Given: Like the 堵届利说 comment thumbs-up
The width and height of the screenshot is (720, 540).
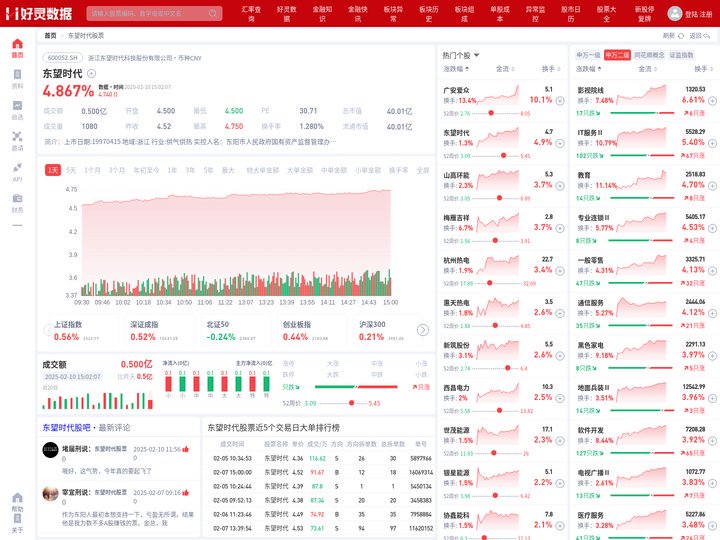Looking at the screenshot, I should point(186,449).
